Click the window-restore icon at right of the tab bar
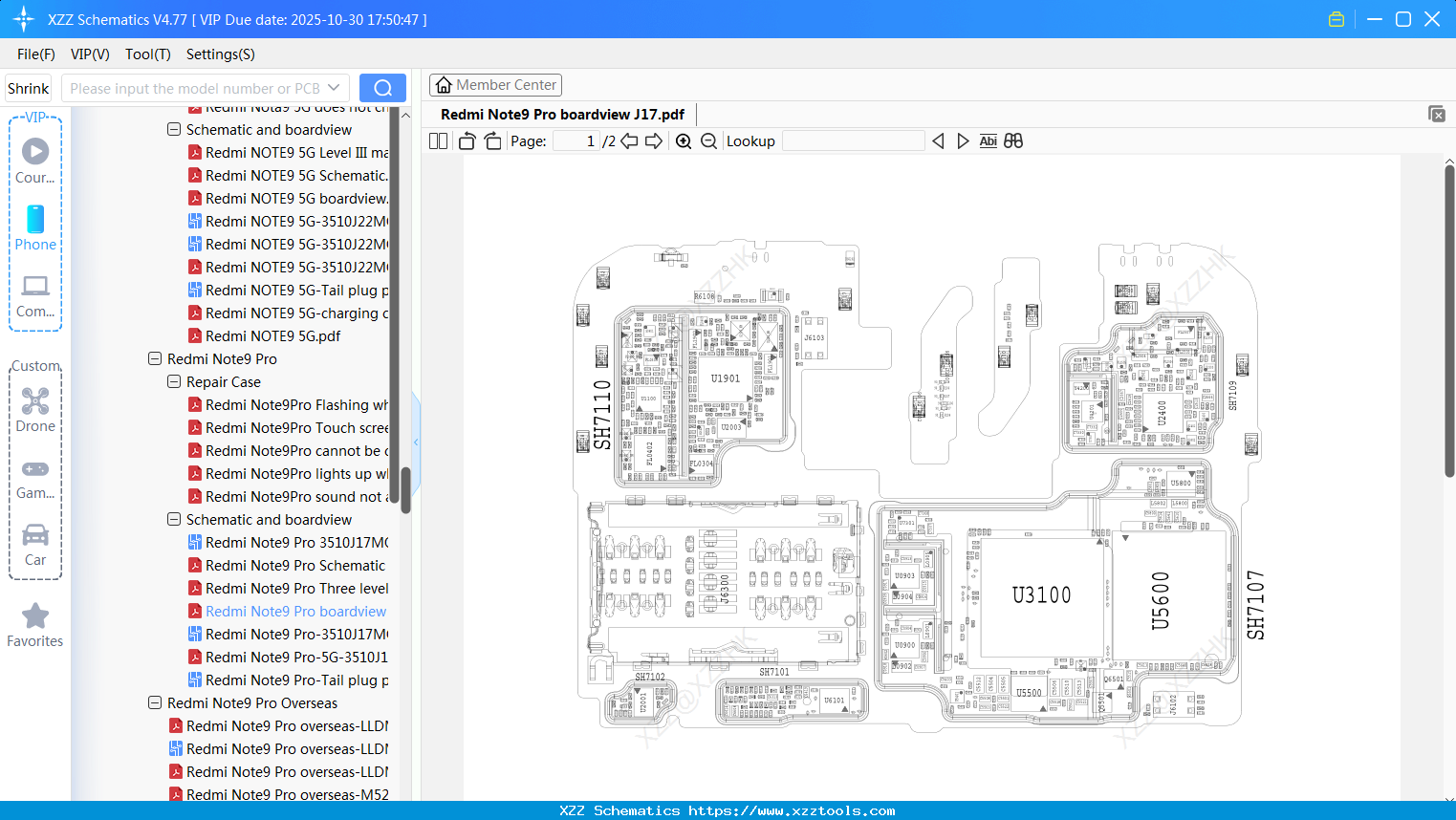The width and height of the screenshot is (1456, 820). click(1436, 114)
